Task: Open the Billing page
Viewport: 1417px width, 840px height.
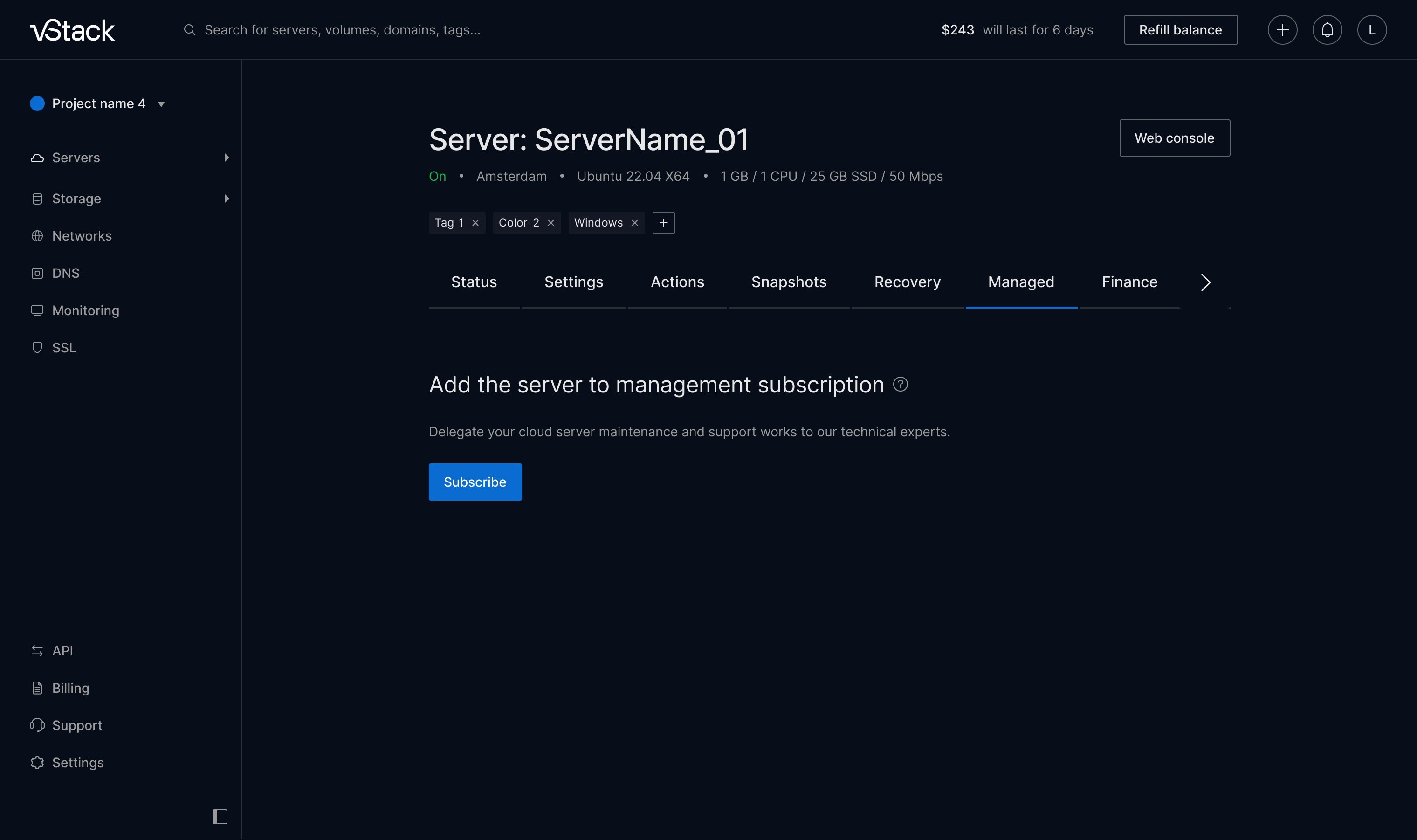Action: (x=71, y=689)
